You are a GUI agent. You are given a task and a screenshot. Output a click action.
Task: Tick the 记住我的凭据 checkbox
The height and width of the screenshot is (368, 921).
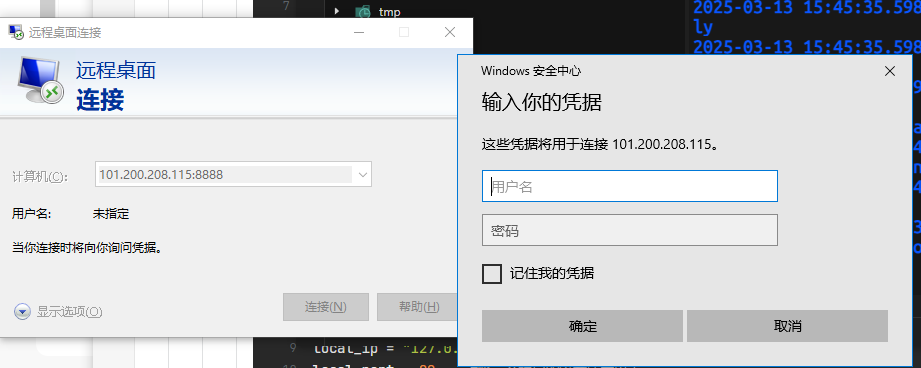492,274
